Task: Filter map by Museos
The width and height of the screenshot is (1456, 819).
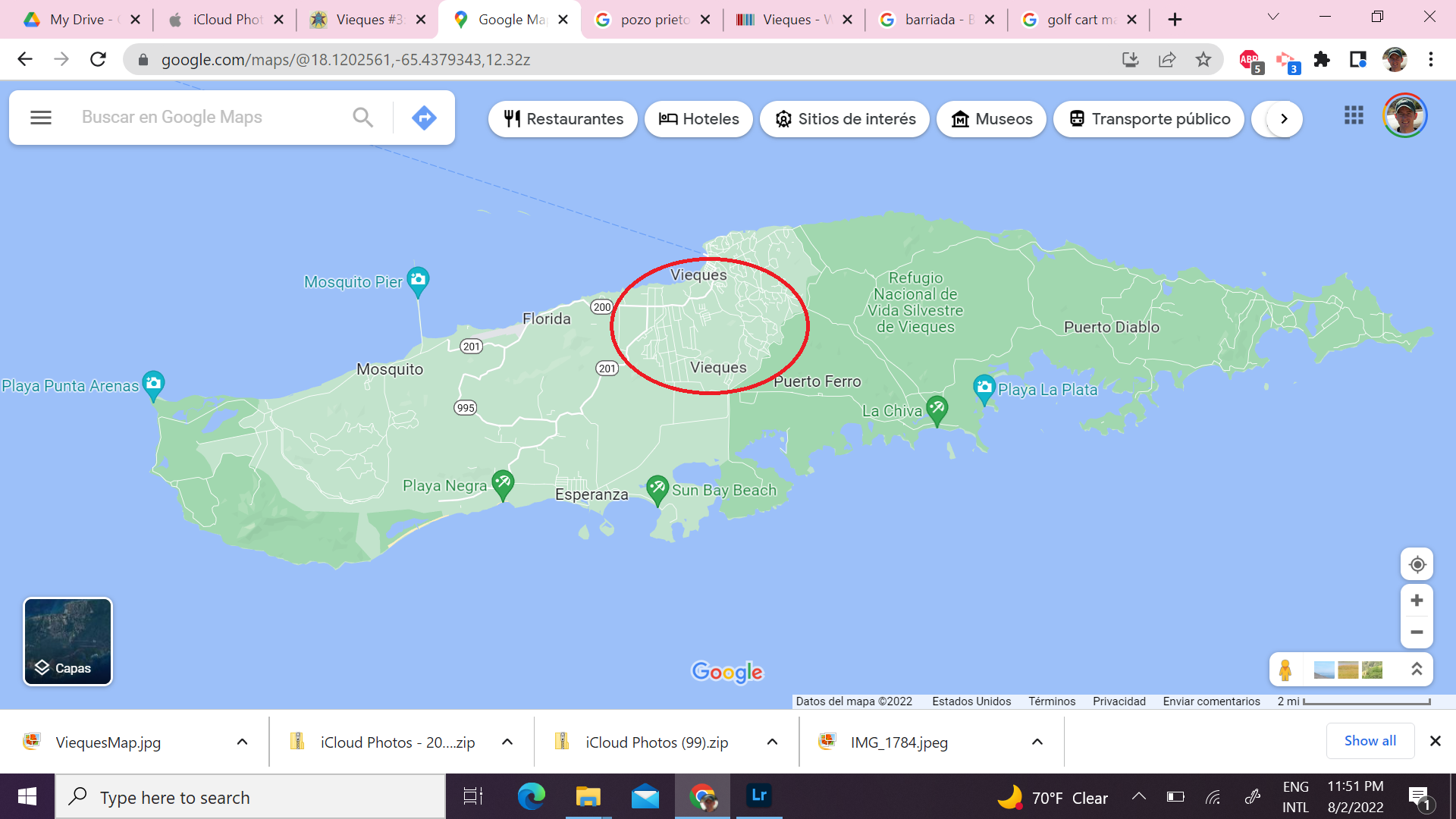Action: click(x=992, y=119)
